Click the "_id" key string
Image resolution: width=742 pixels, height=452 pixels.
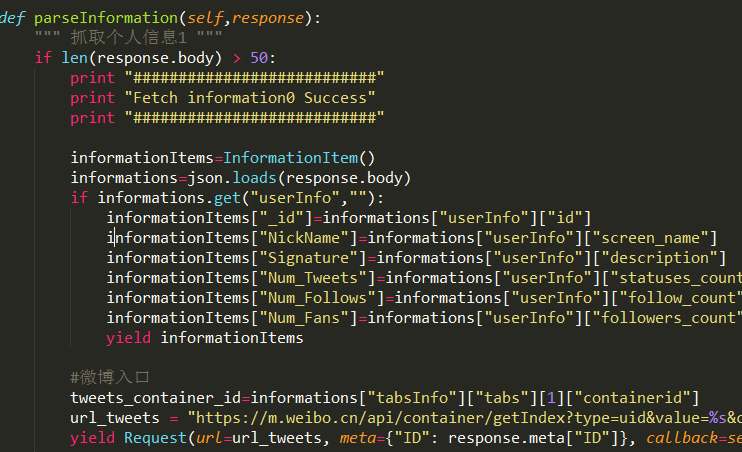281,218
